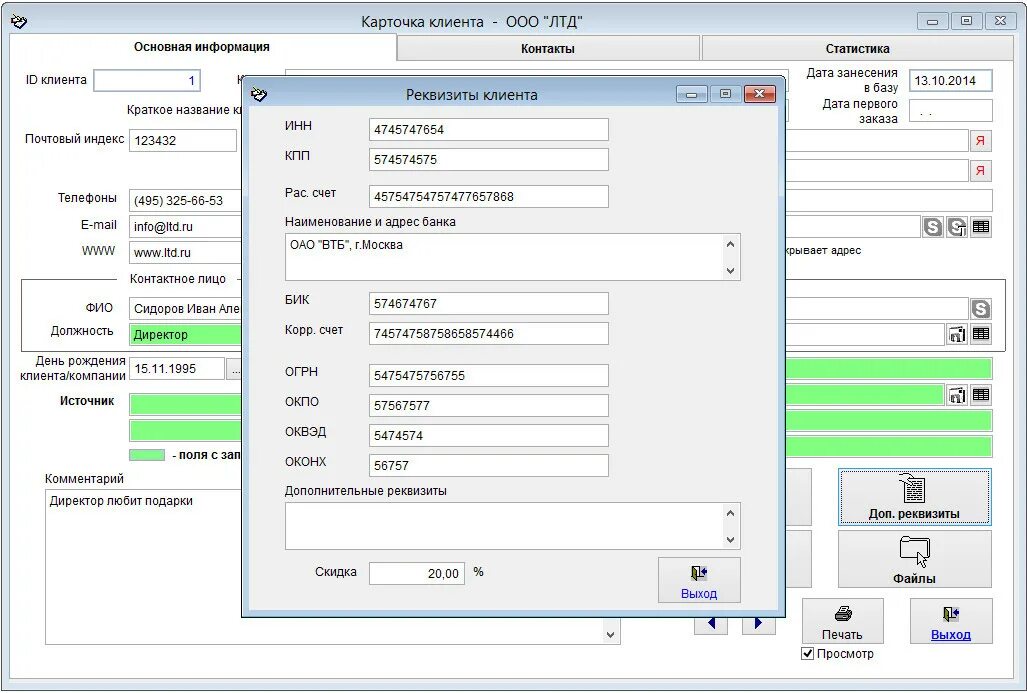This screenshot has height=693, width=1027.
Task: Open the table icon in the Источник row
Action: (x=980, y=395)
